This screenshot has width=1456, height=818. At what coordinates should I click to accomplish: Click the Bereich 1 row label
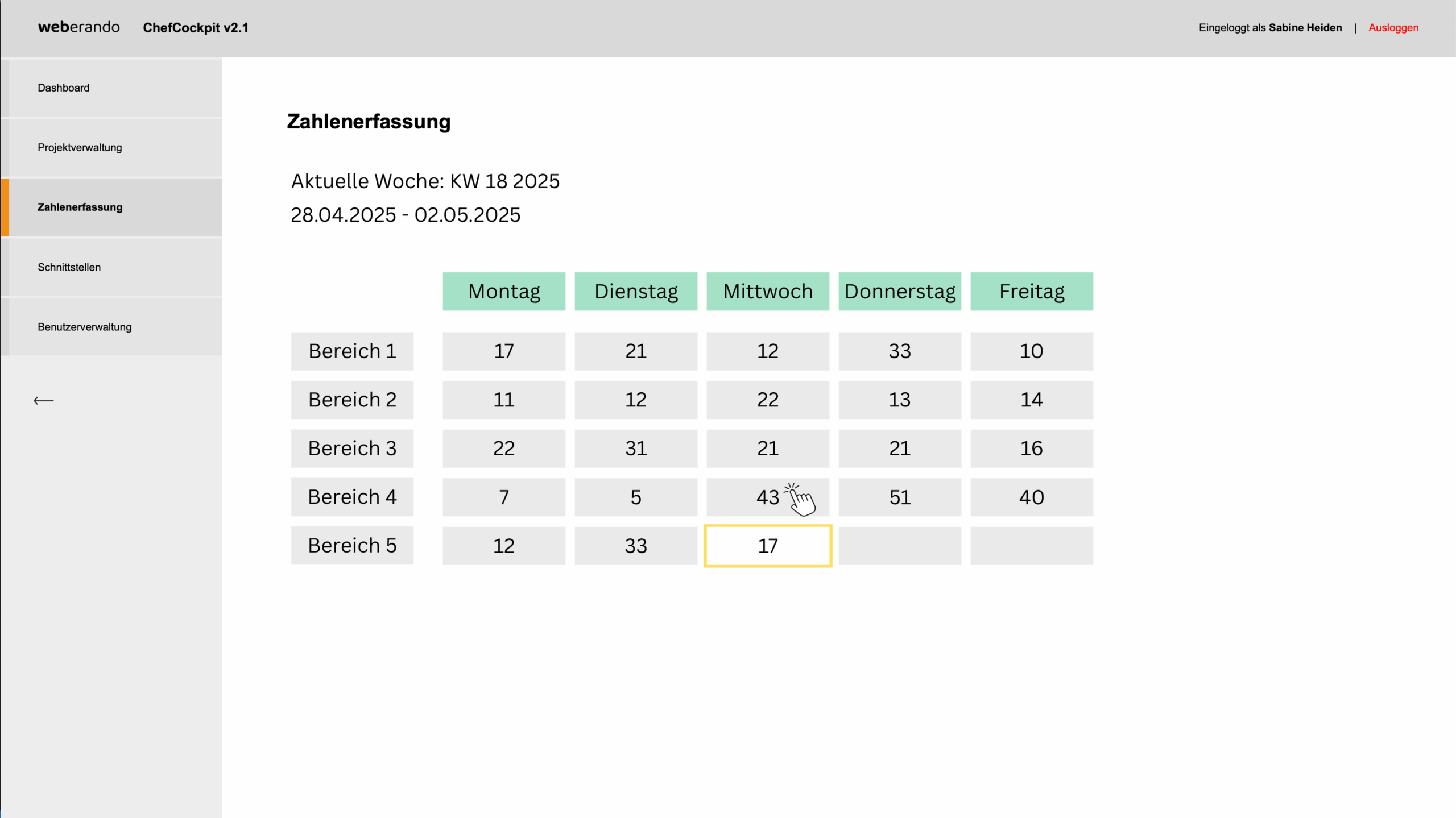click(x=352, y=351)
